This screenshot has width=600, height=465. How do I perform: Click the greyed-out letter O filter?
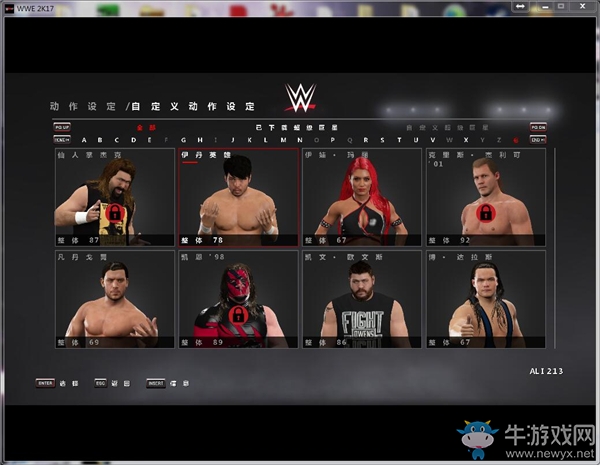point(316,140)
